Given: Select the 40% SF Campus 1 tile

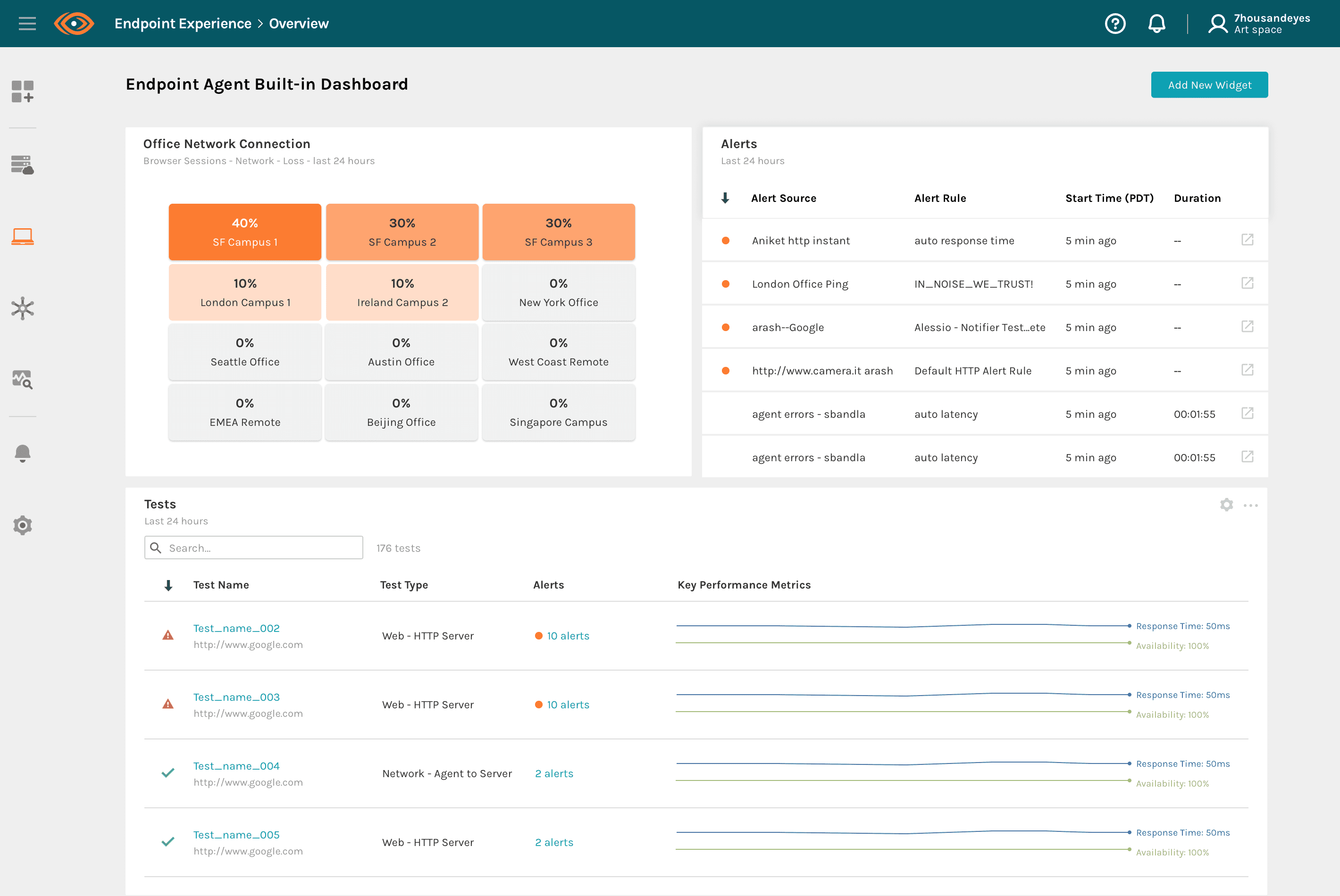Looking at the screenshot, I should (245, 232).
